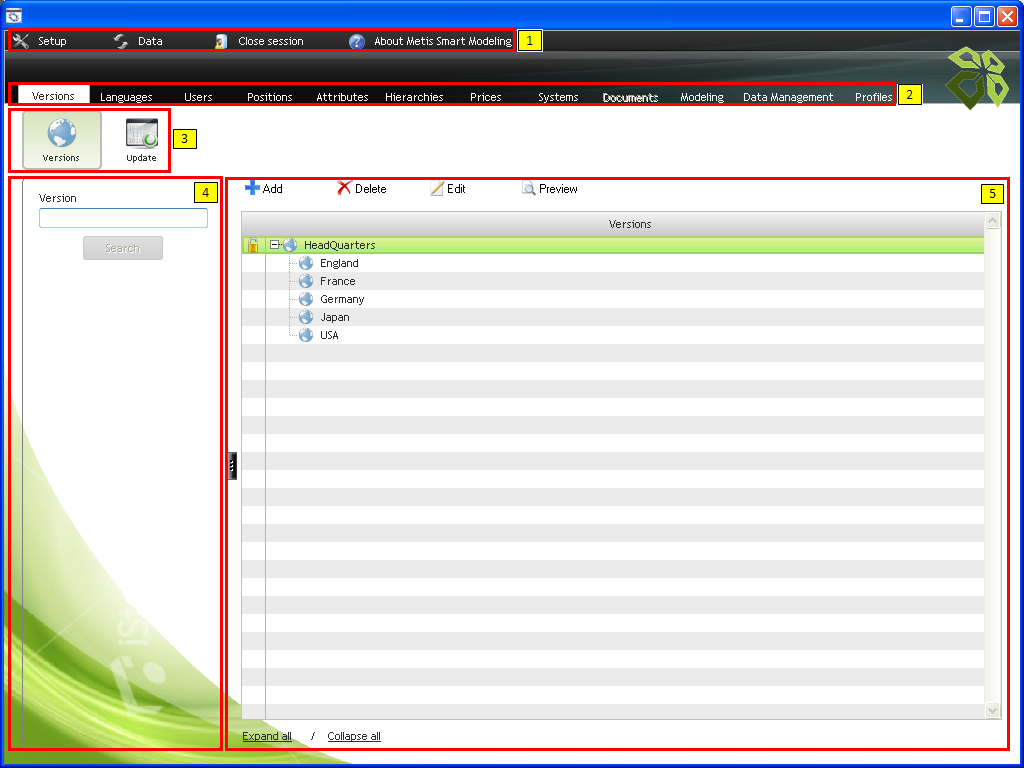Click Close session in top menu
This screenshot has width=1024, height=768.
coord(259,41)
